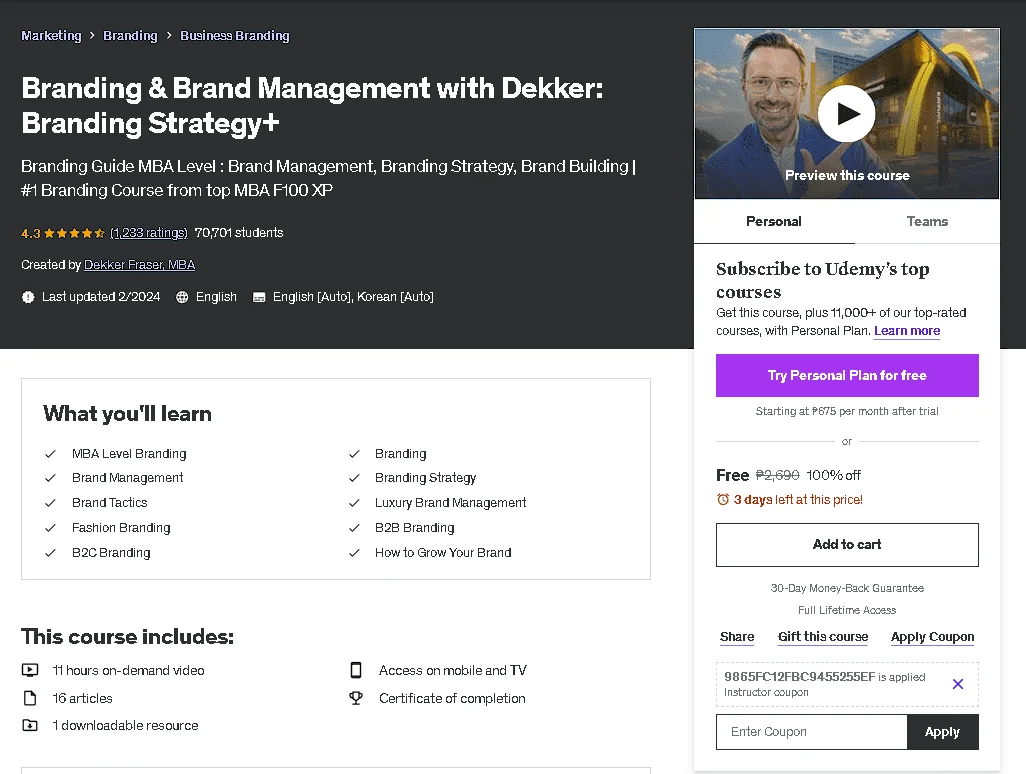This screenshot has width=1026, height=774.
Task: Click '11 hours on-demand video' text
Action: click(128, 670)
